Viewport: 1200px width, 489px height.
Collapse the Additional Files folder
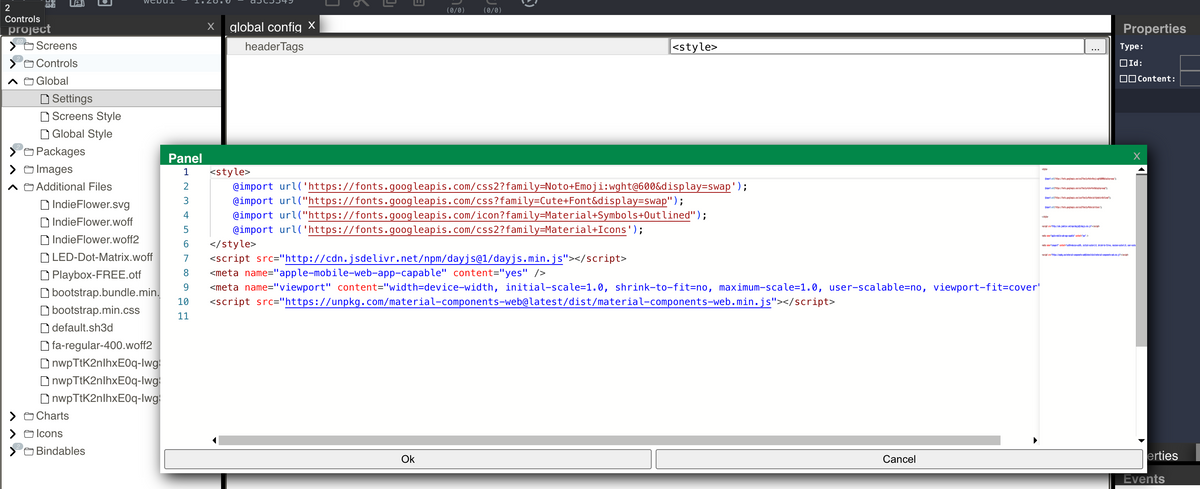pos(12,187)
